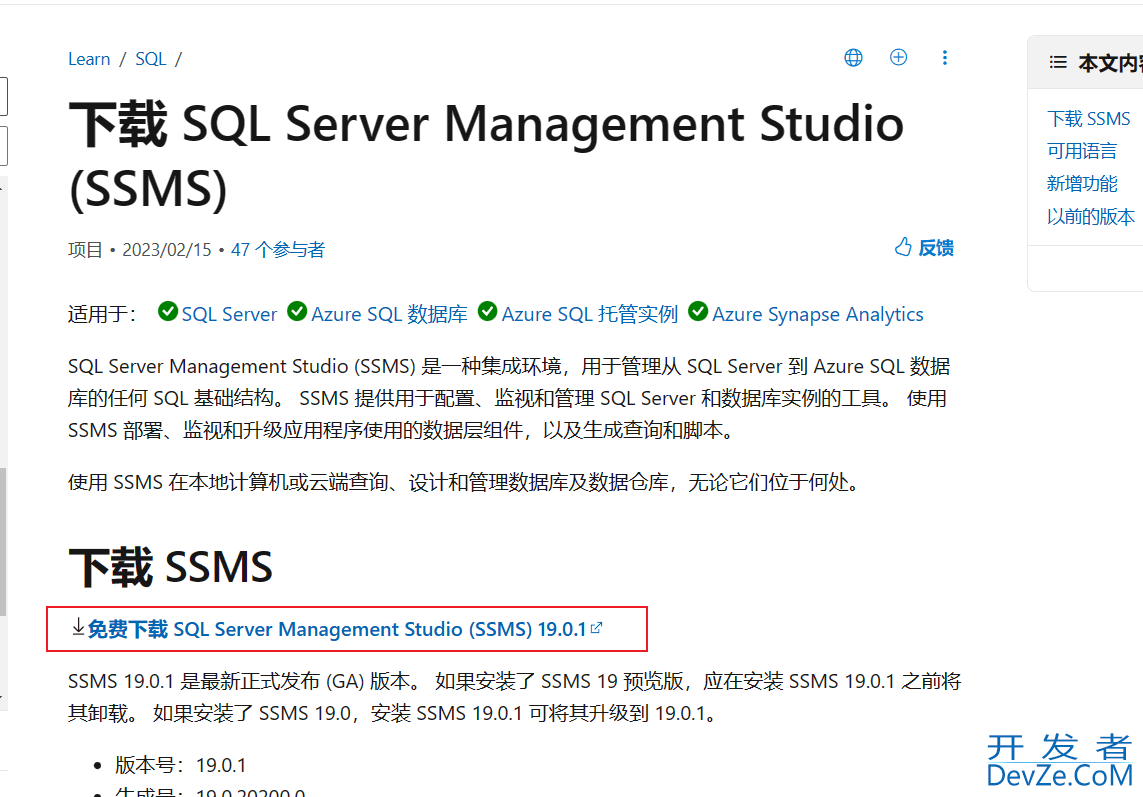Click the green check beside Azure Synapse Analytics

point(698,311)
